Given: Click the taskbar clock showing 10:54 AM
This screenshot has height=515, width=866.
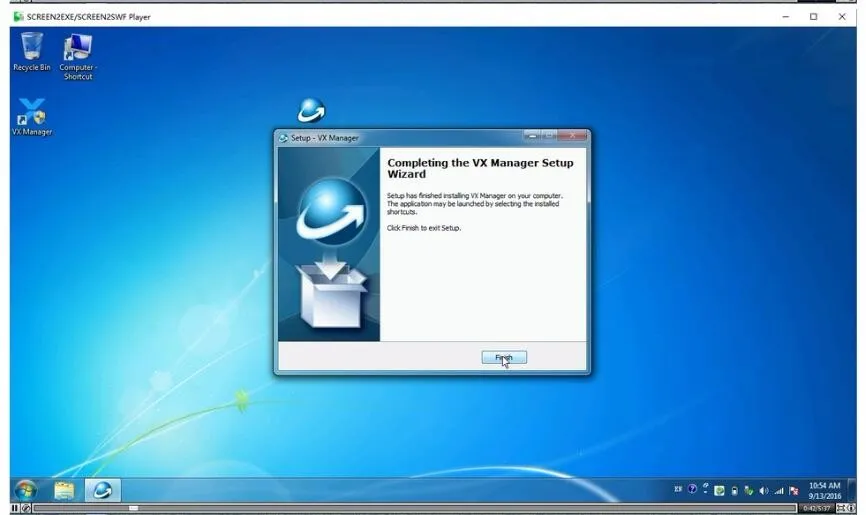Looking at the screenshot, I should 824,491.
